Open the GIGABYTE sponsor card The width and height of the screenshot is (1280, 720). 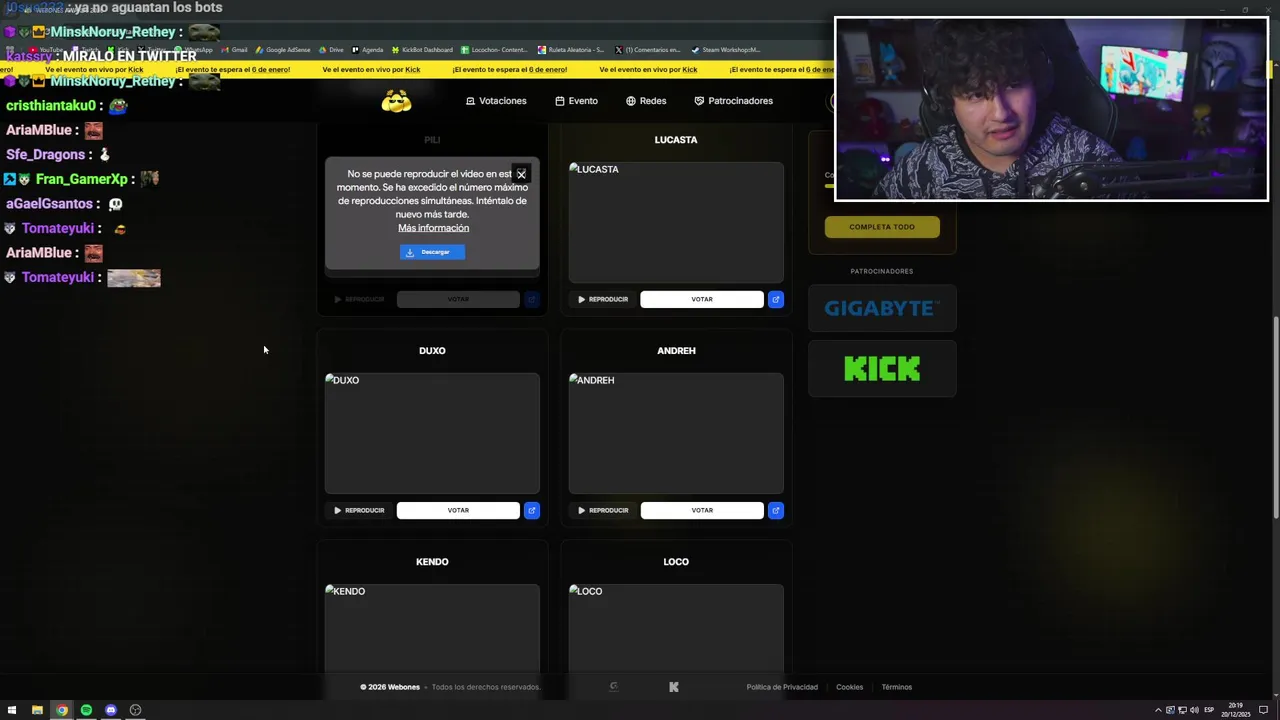click(x=882, y=308)
